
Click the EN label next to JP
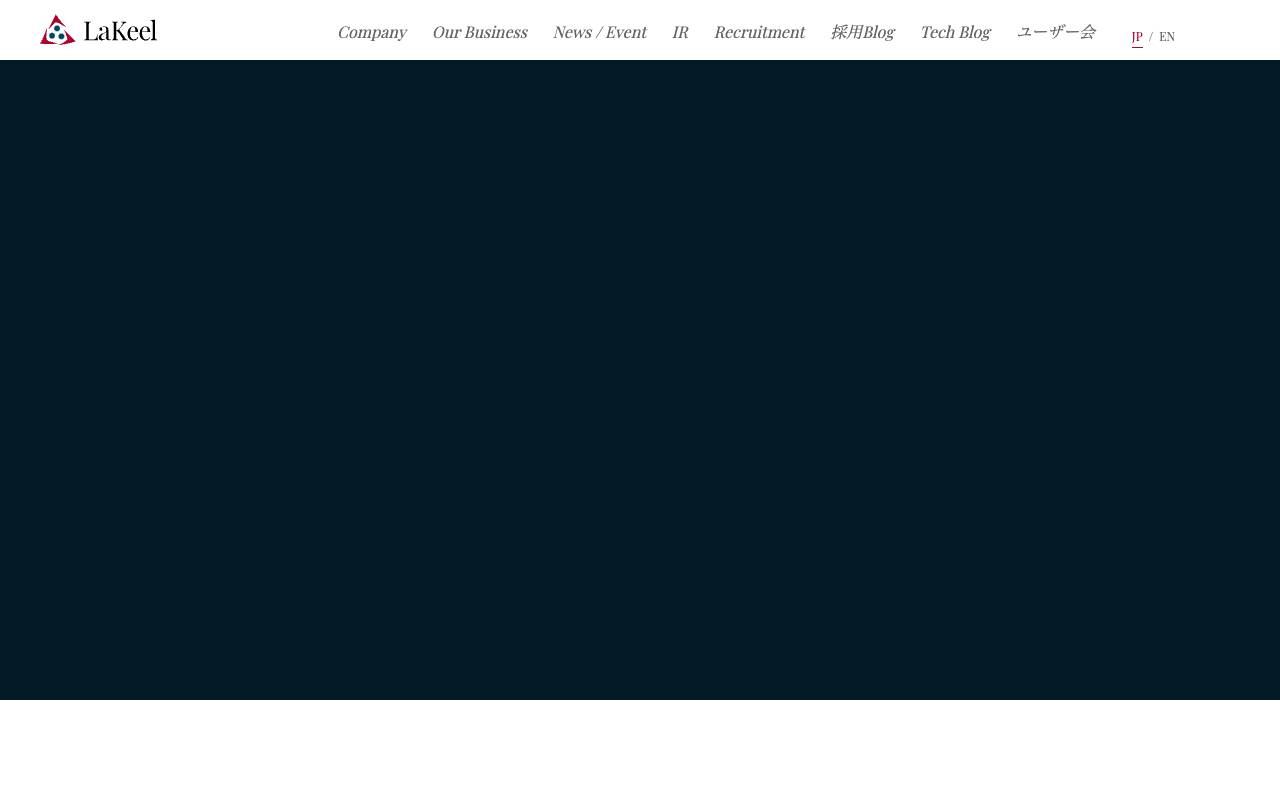point(1167,35)
